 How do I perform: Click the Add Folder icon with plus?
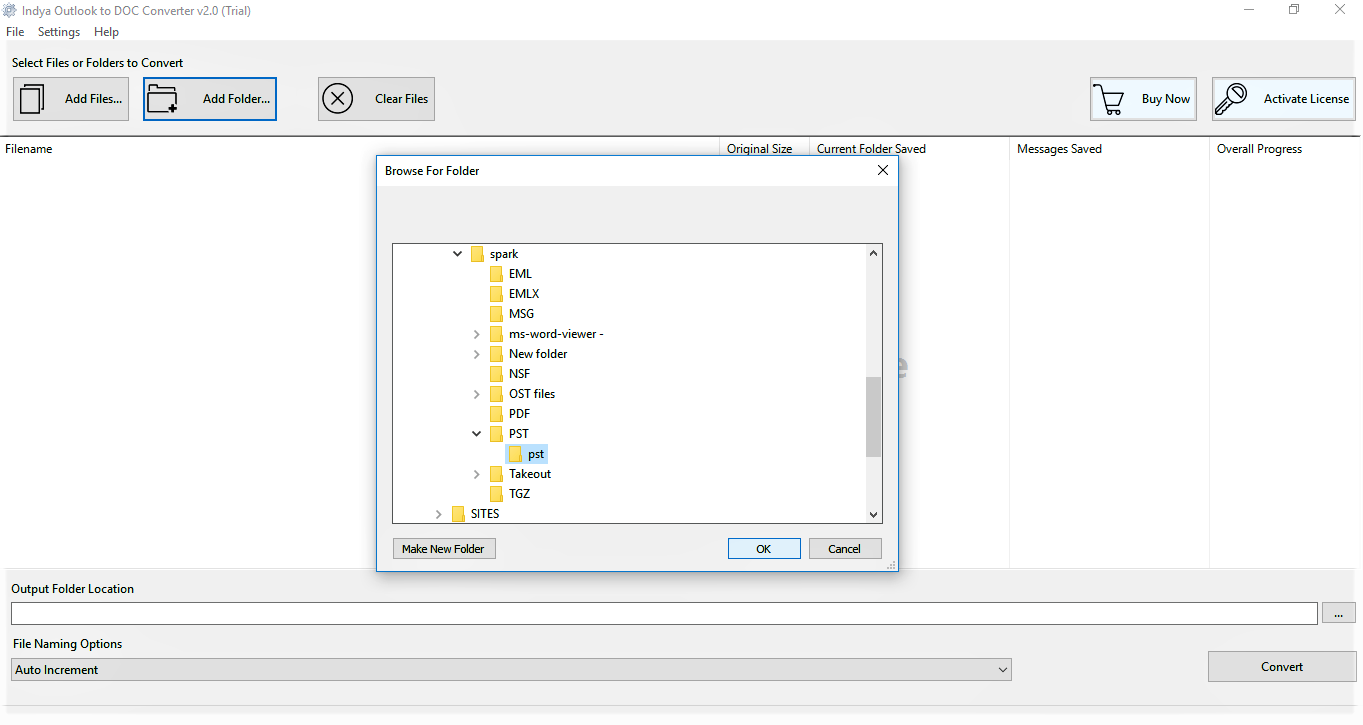tap(161, 99)
